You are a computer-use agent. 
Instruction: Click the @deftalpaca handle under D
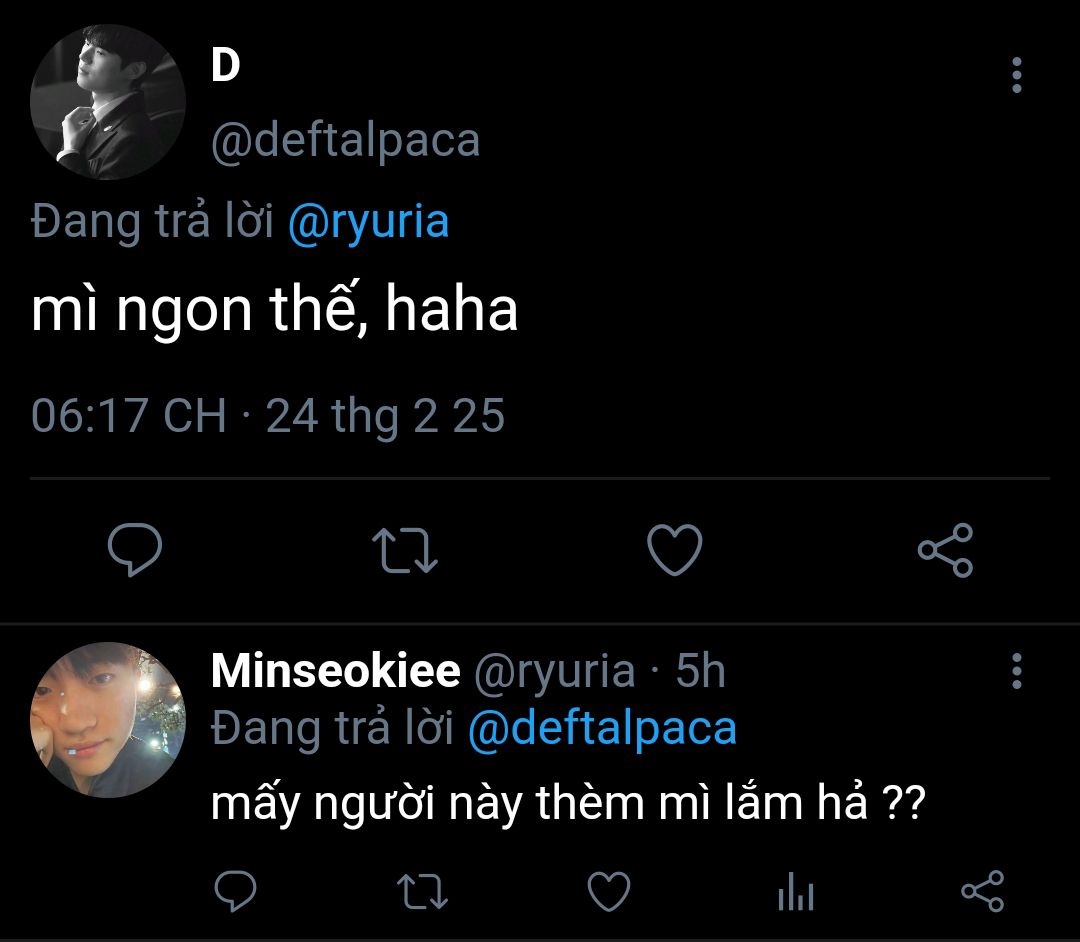click(x=345, y=141)
